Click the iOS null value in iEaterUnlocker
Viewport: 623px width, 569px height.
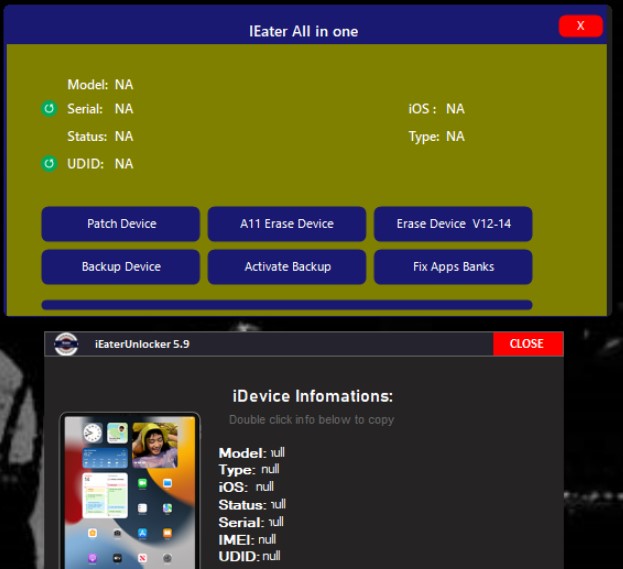click(265, 487)
